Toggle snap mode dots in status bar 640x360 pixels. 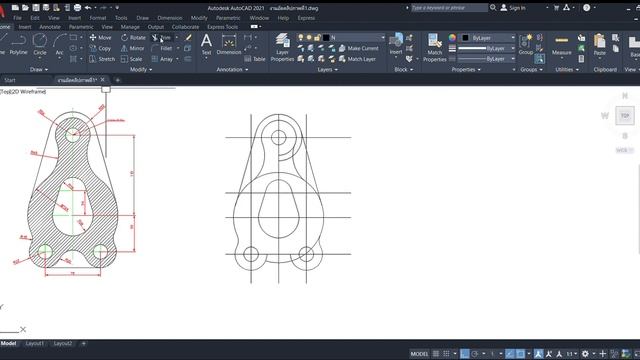(x=447, y=354)
